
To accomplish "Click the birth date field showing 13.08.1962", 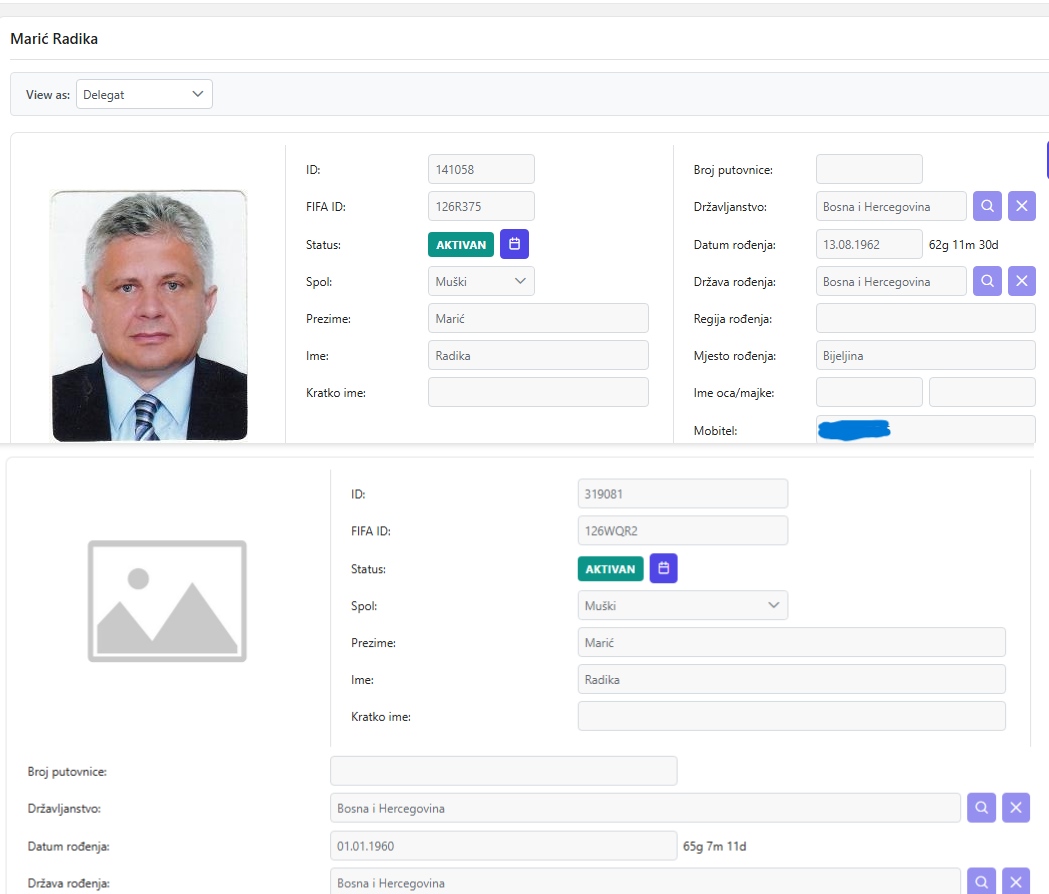I will 869,244.
